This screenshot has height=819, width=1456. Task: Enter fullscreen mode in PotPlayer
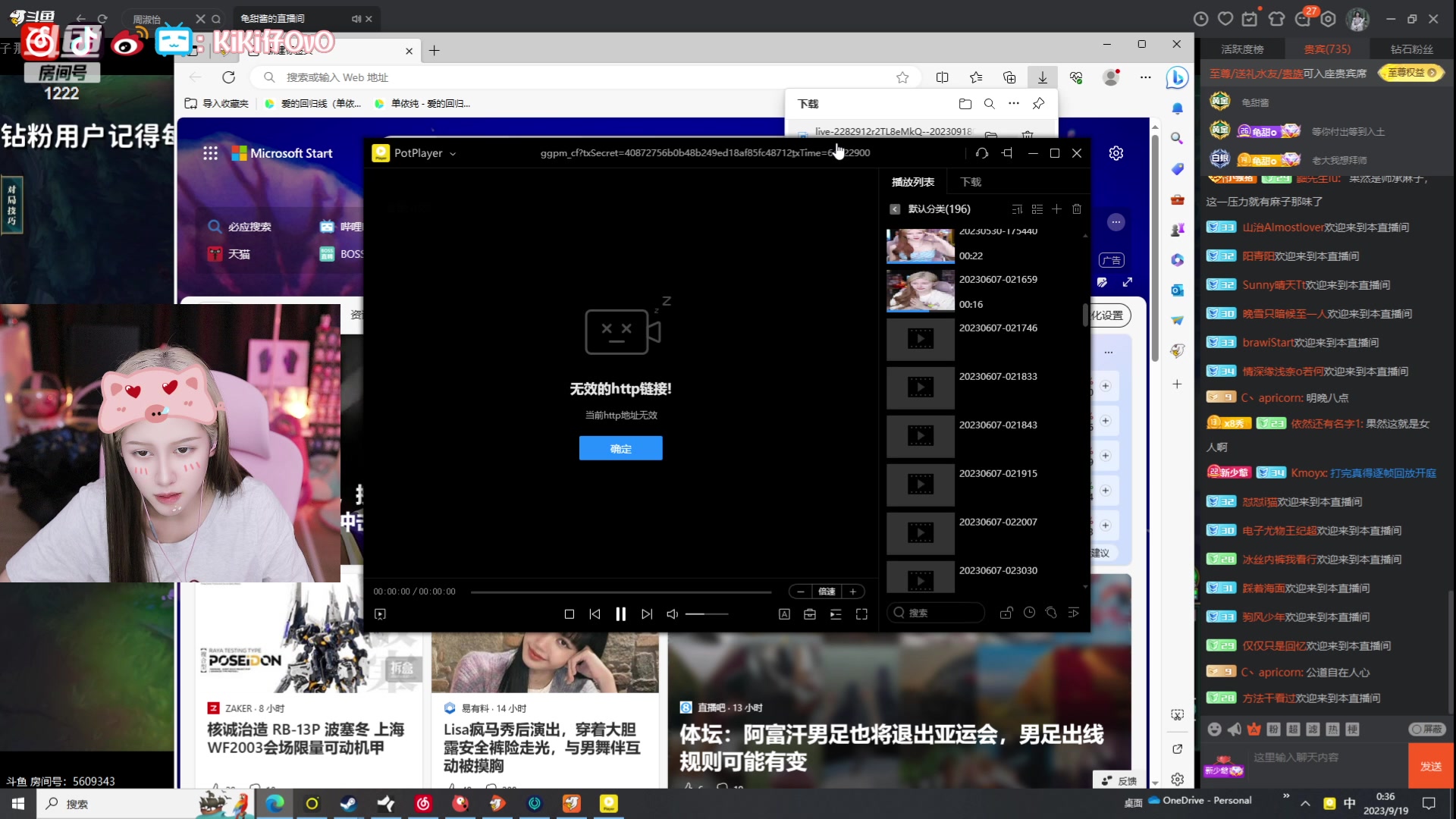(x=861, y=614)
